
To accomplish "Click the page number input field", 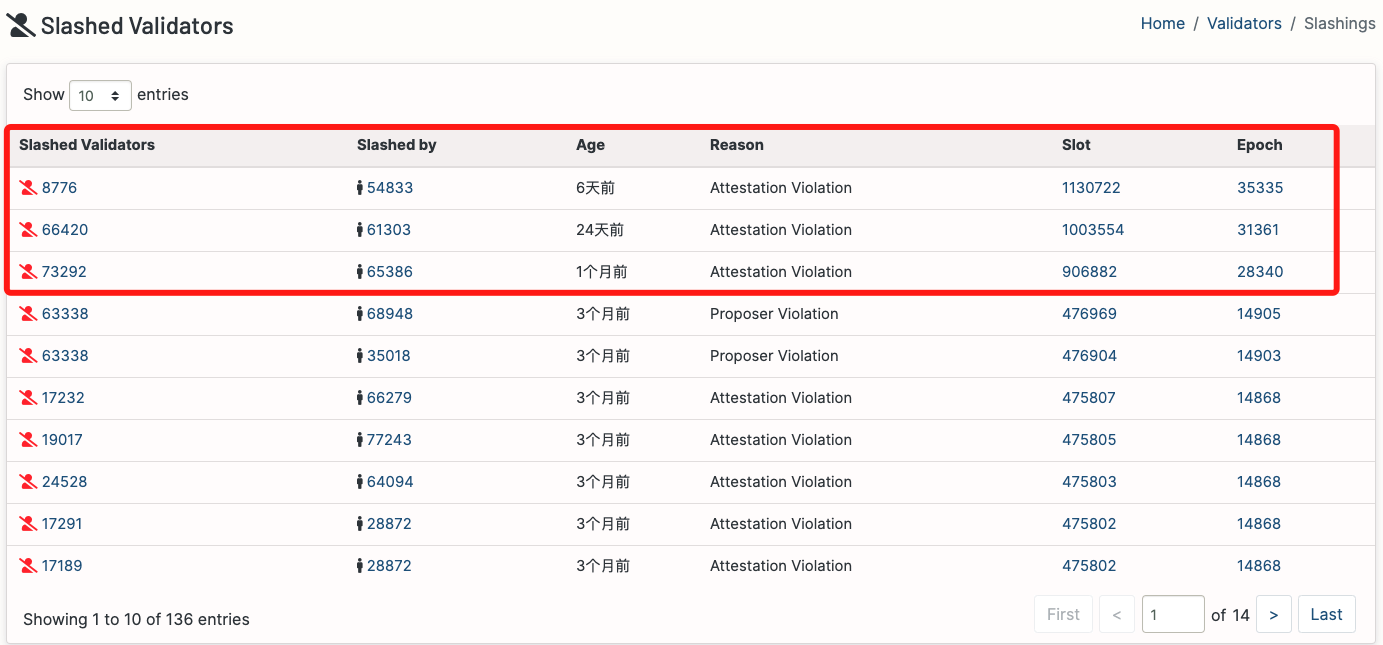I will point(1172,614).
